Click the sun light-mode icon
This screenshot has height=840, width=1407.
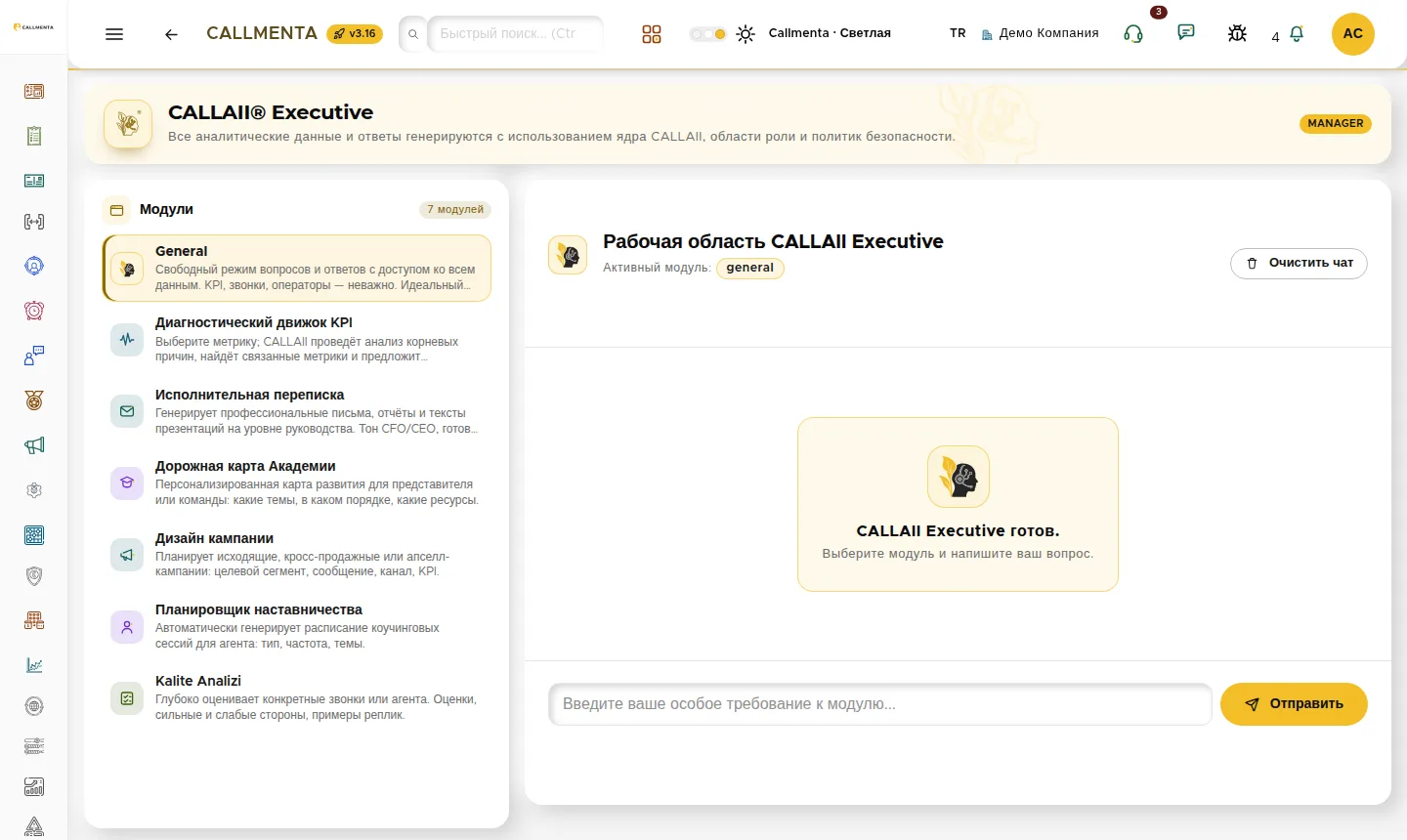tap(746, 34)
